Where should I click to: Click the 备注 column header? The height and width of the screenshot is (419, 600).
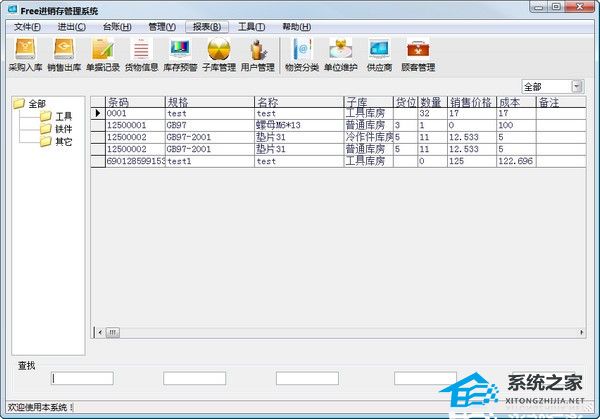[561, 102]
